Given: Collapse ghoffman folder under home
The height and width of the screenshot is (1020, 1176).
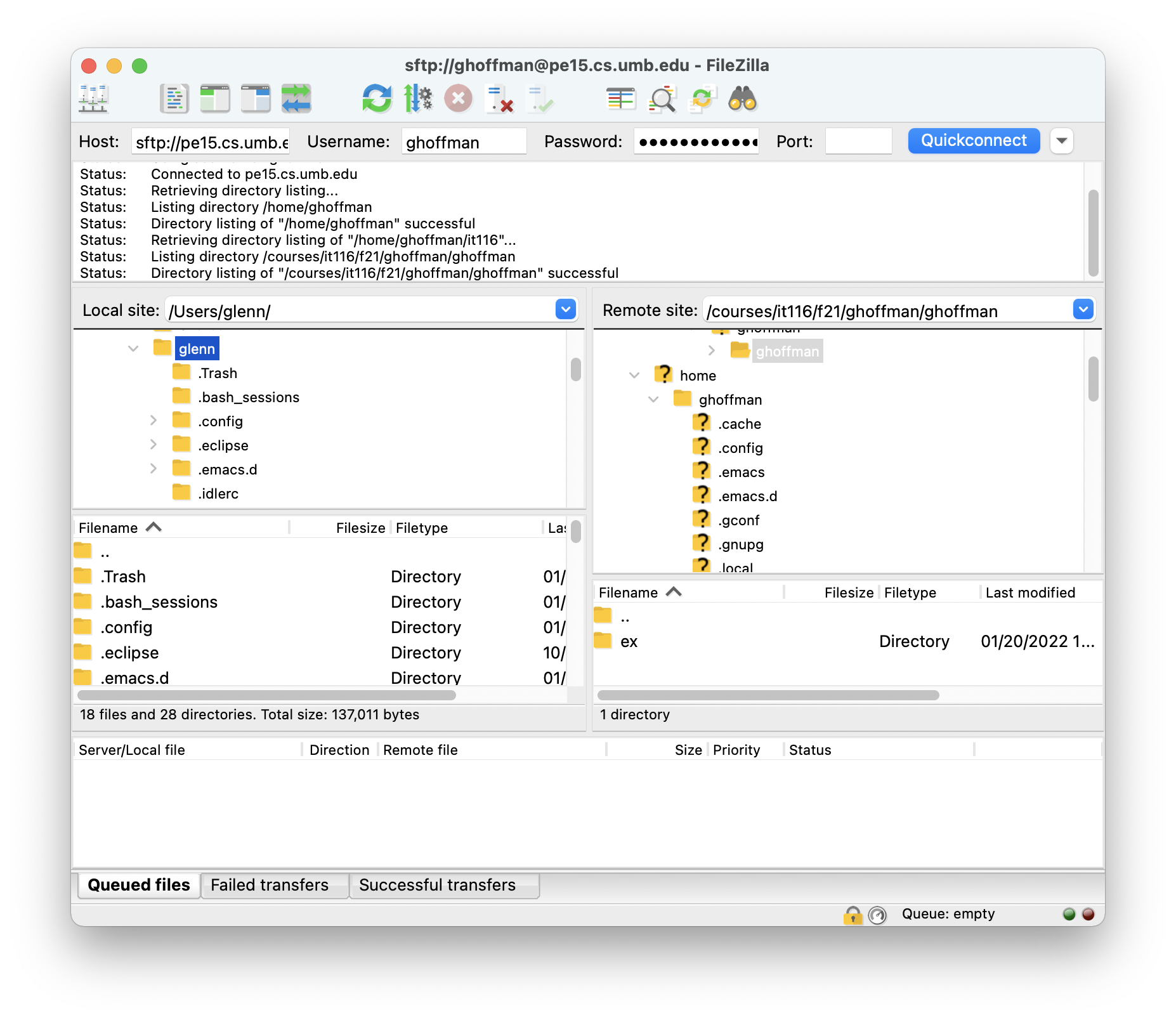Looking at the screenshot, I should point(653,400).
